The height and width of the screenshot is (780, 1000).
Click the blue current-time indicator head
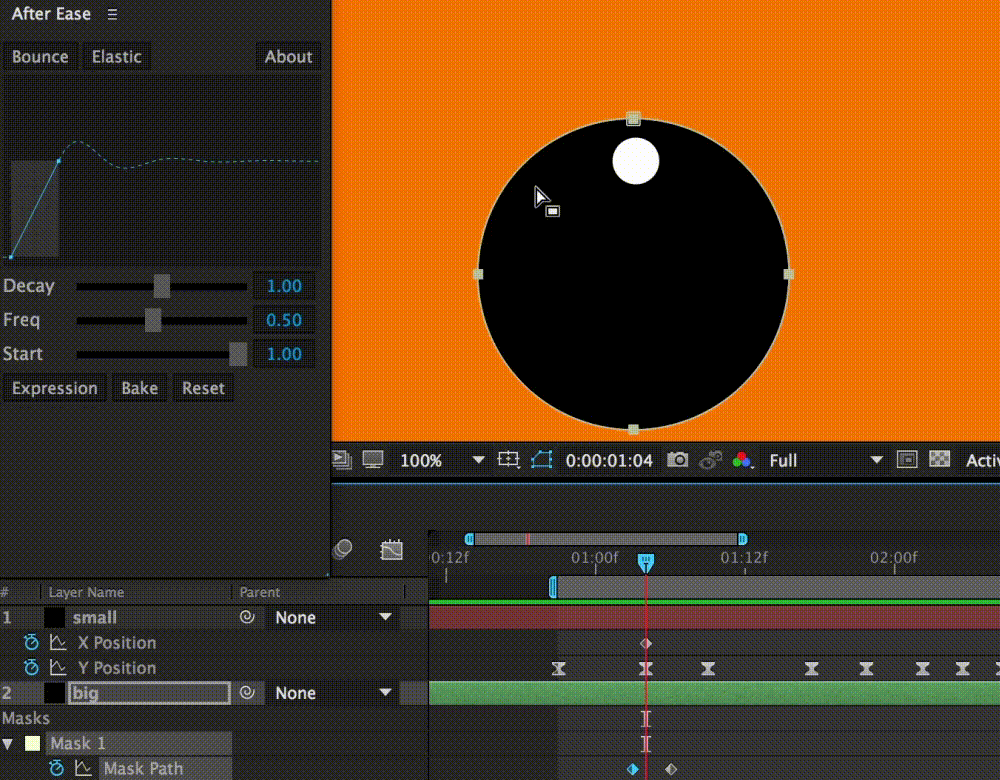[645, 562]
